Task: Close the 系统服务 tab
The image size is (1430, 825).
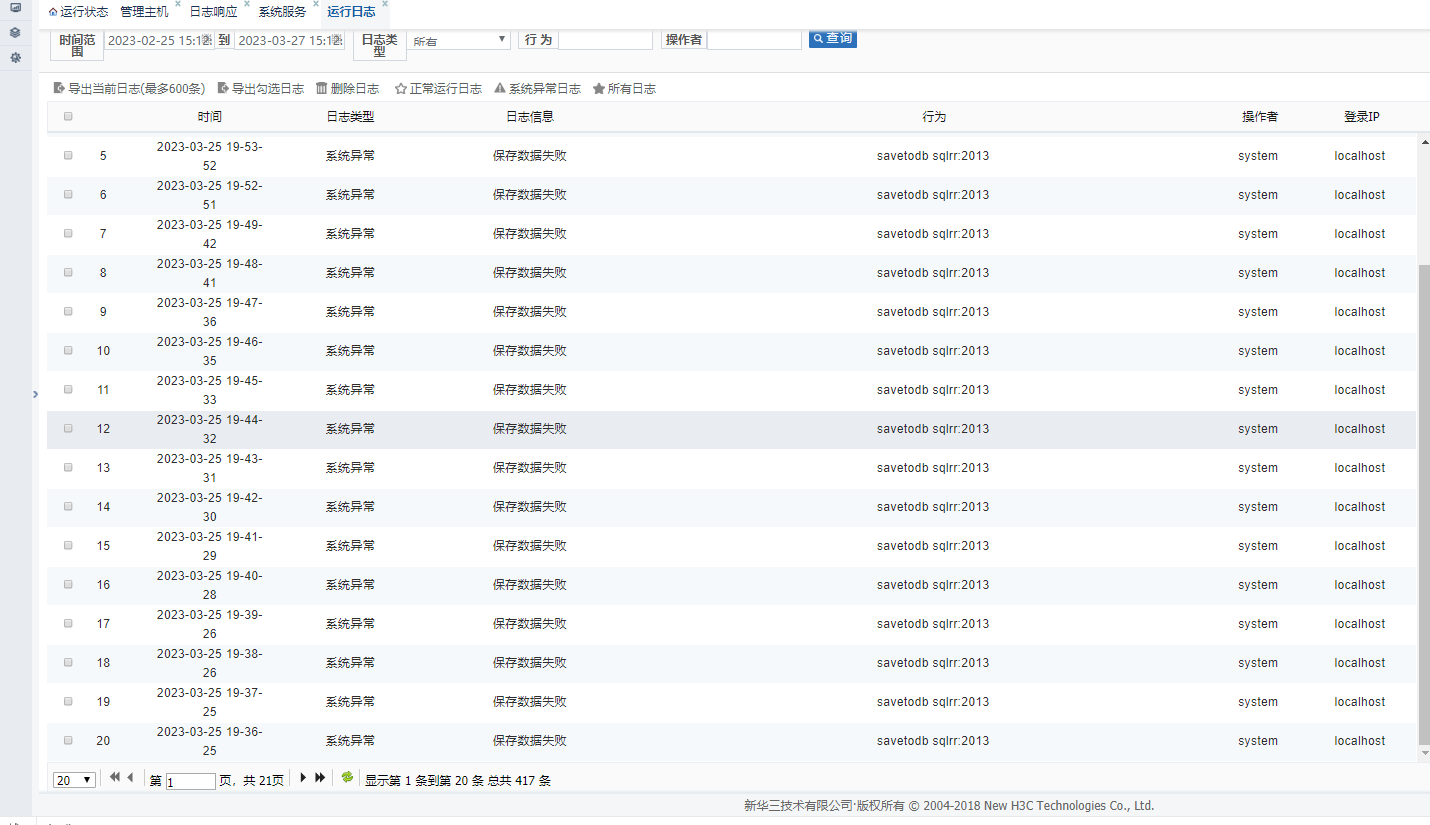Action: pos(316,4)
